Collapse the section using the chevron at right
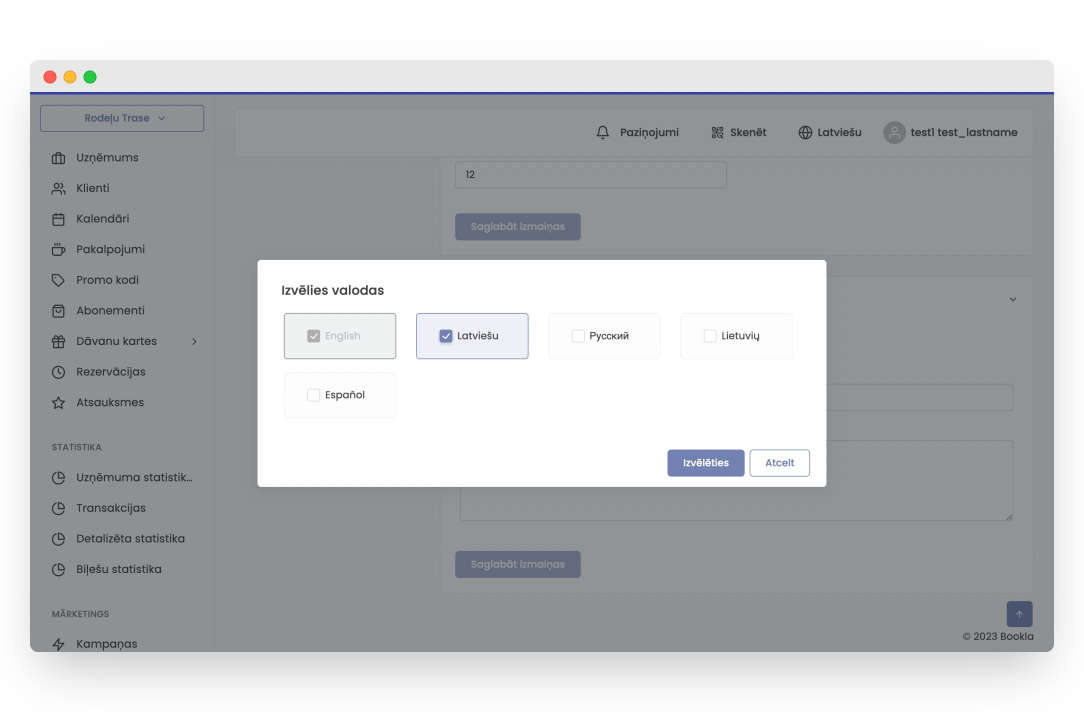This screenshot has height=712, width=1084. pyautogui.click(x=1013, y=299)
